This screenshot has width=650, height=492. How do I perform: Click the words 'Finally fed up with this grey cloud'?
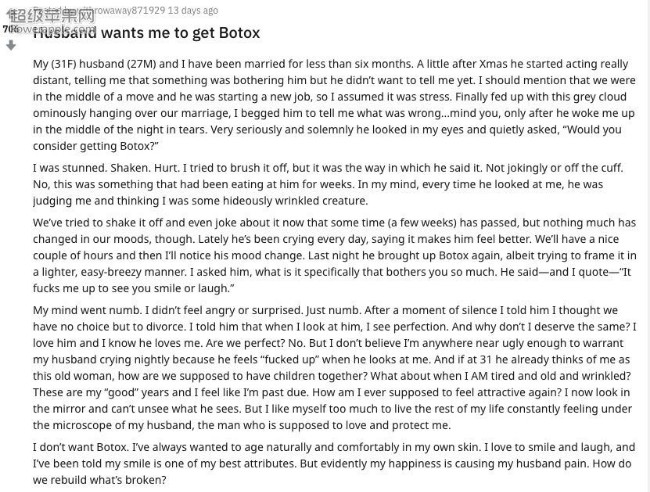click(x=541, y=97)
